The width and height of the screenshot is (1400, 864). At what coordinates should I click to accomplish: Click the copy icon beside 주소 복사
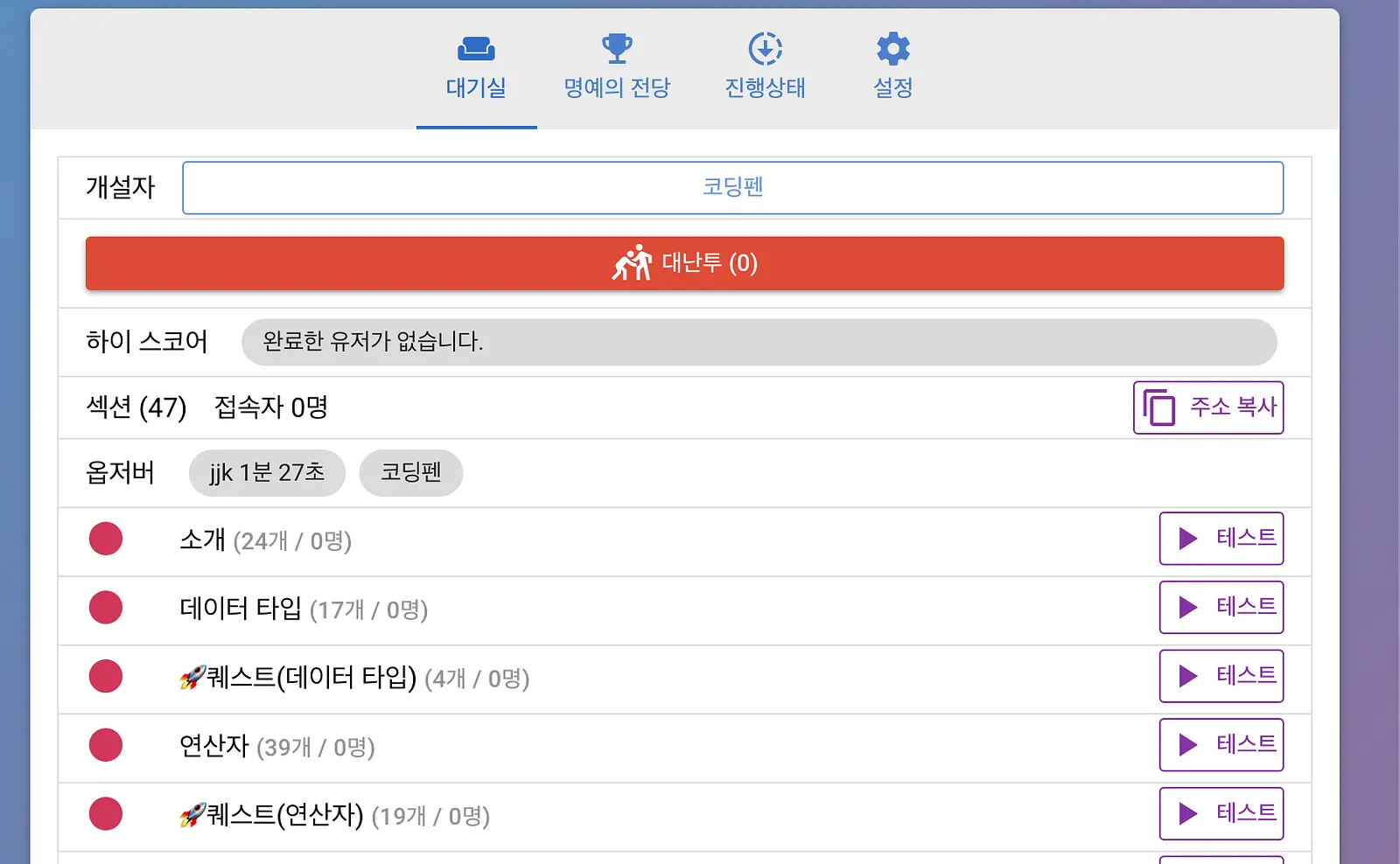click(x=1159, y=408)
